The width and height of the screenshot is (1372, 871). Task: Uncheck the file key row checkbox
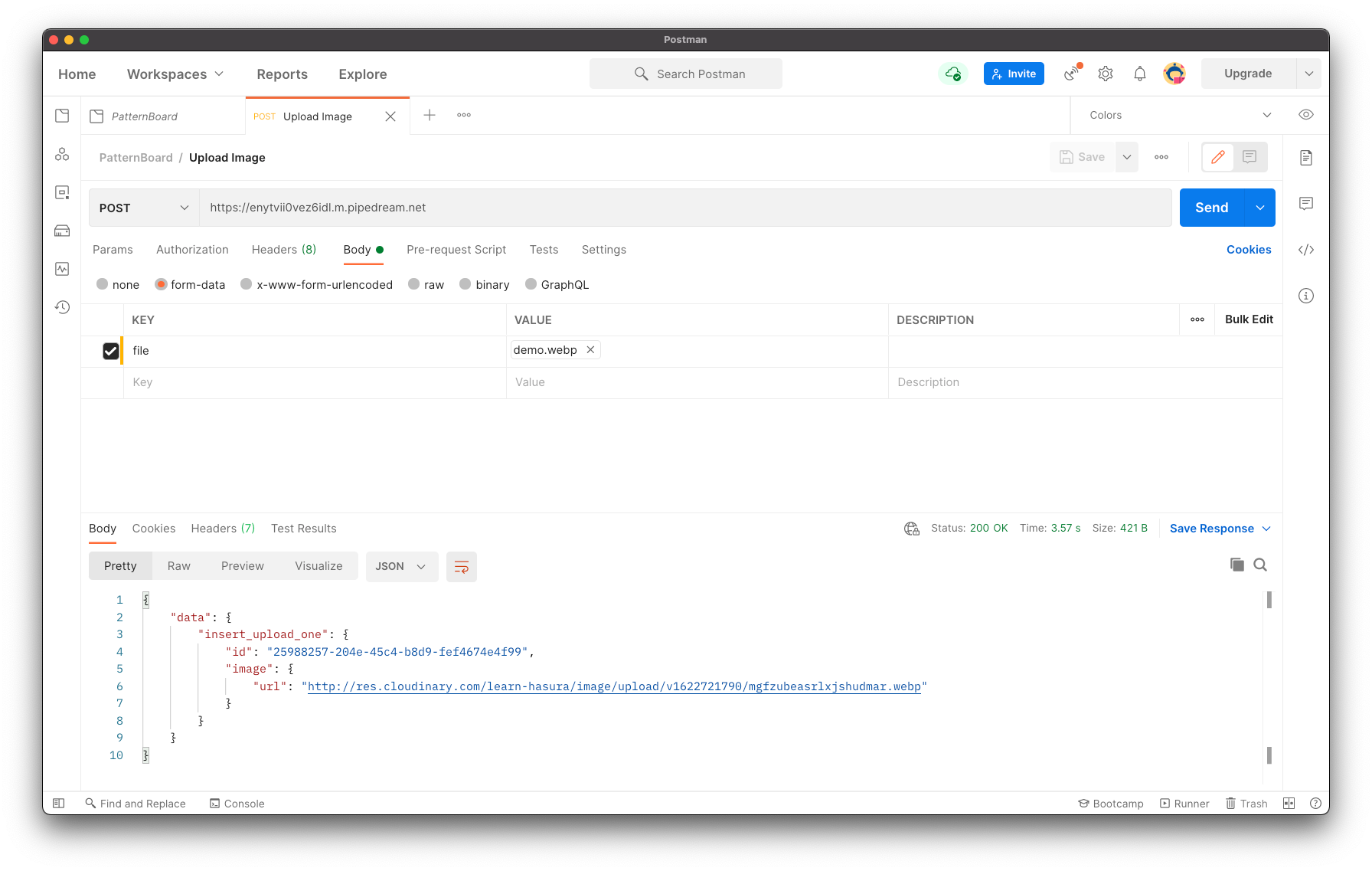[111, 351]
